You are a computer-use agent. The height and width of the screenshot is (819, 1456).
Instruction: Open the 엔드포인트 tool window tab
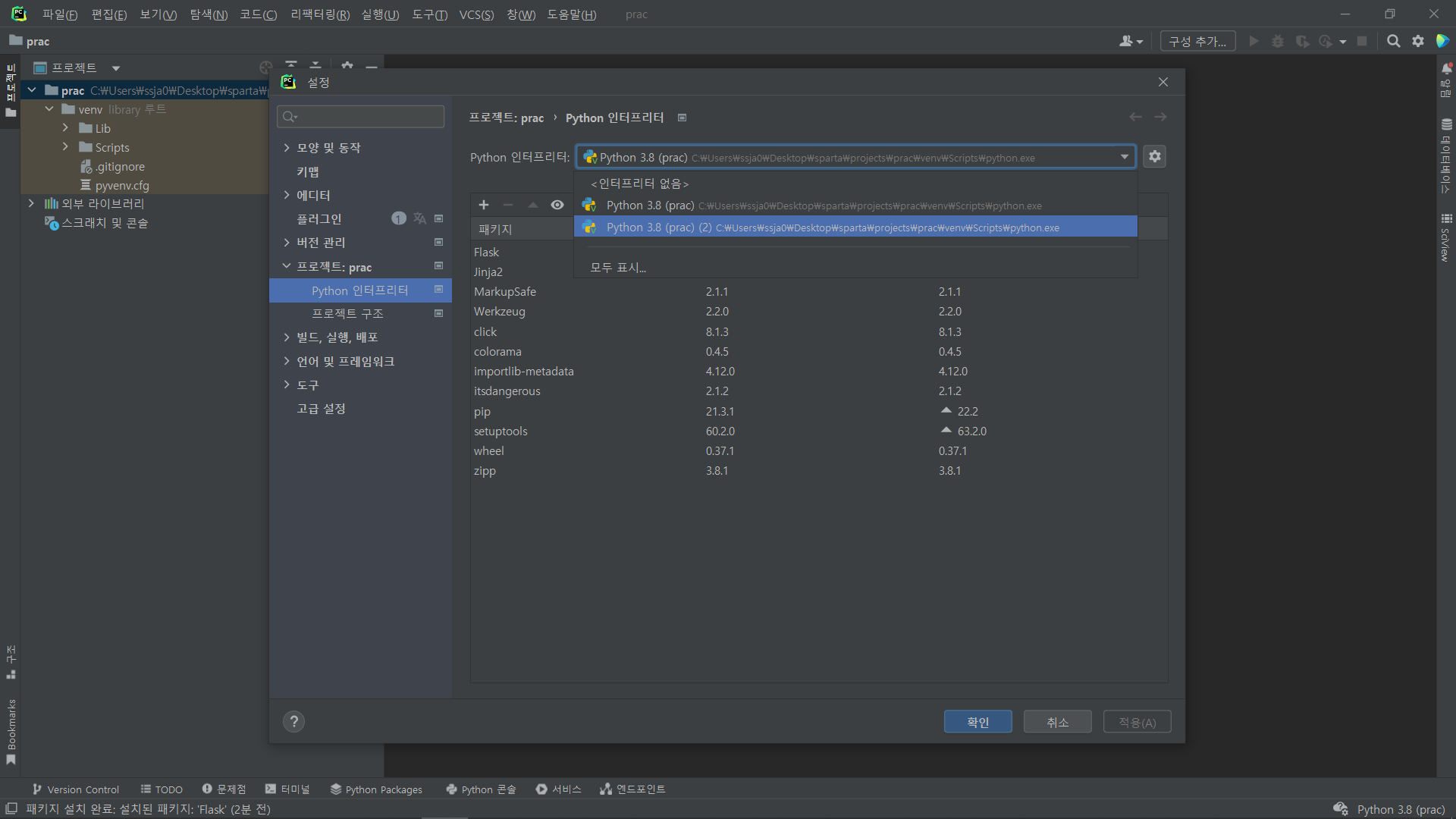coord(632,789)
